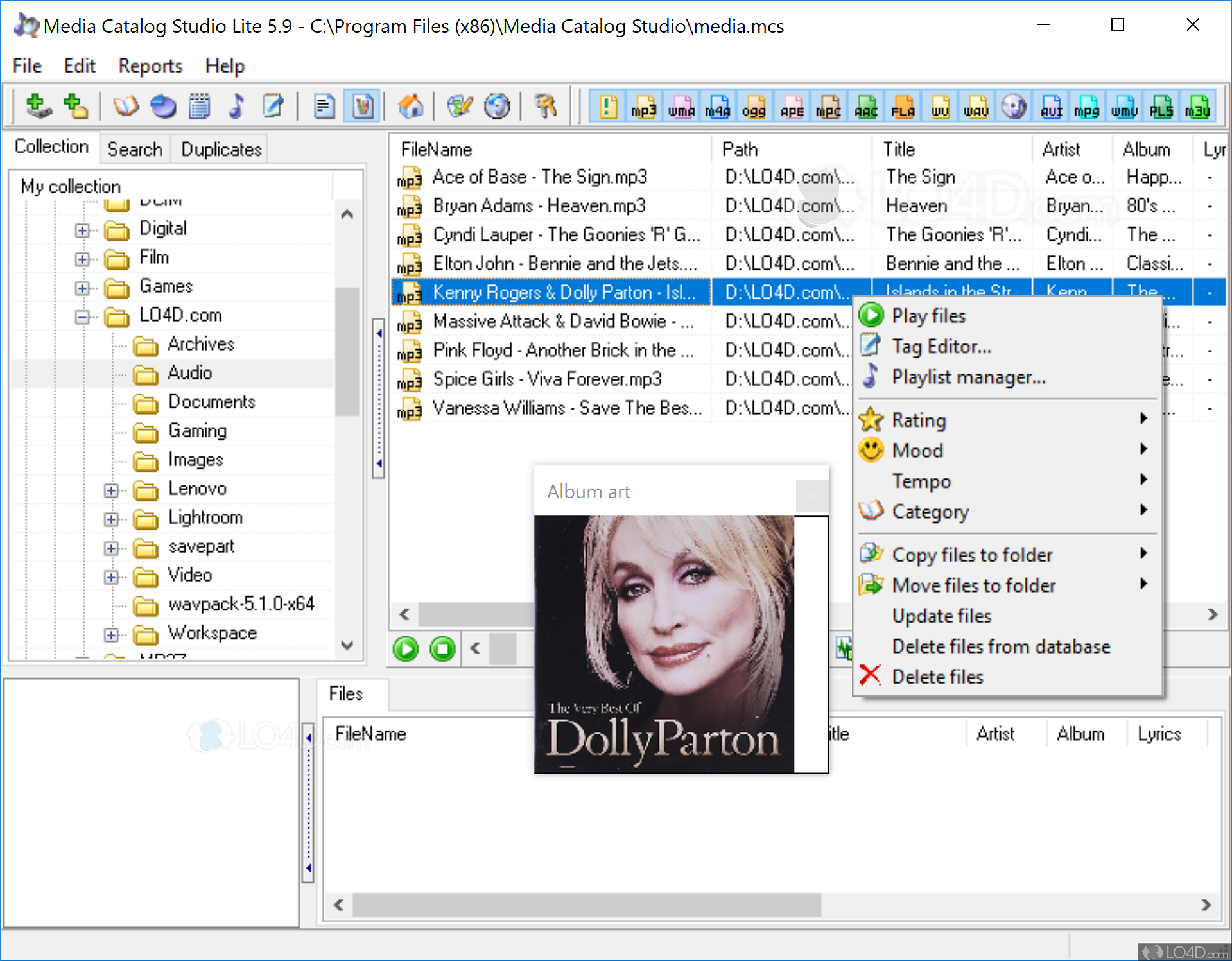Click the music note toolbar icon

(x=237, y=107)
